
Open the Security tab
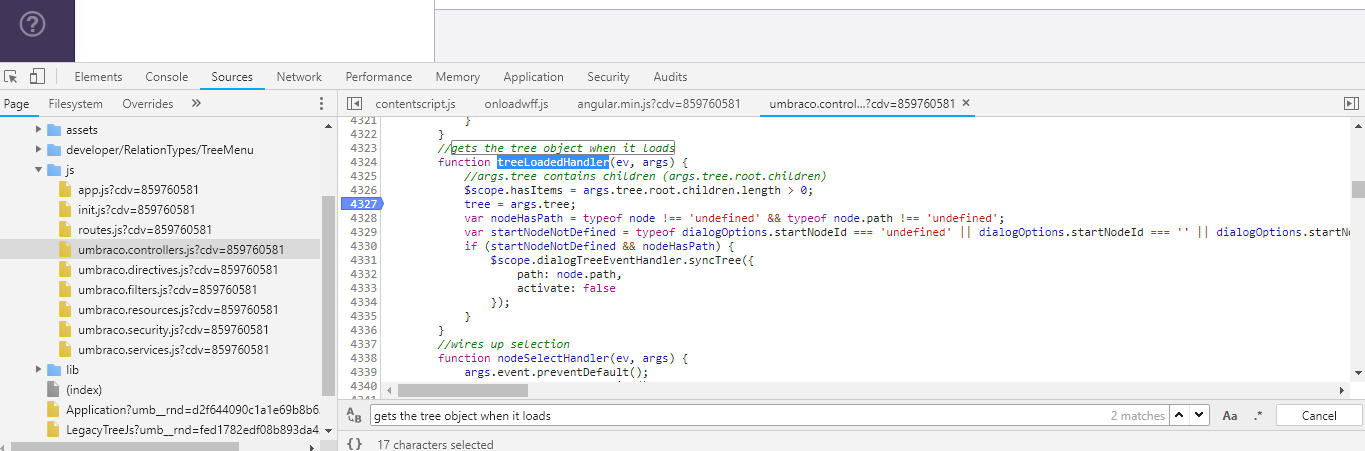tap(608, 77)
